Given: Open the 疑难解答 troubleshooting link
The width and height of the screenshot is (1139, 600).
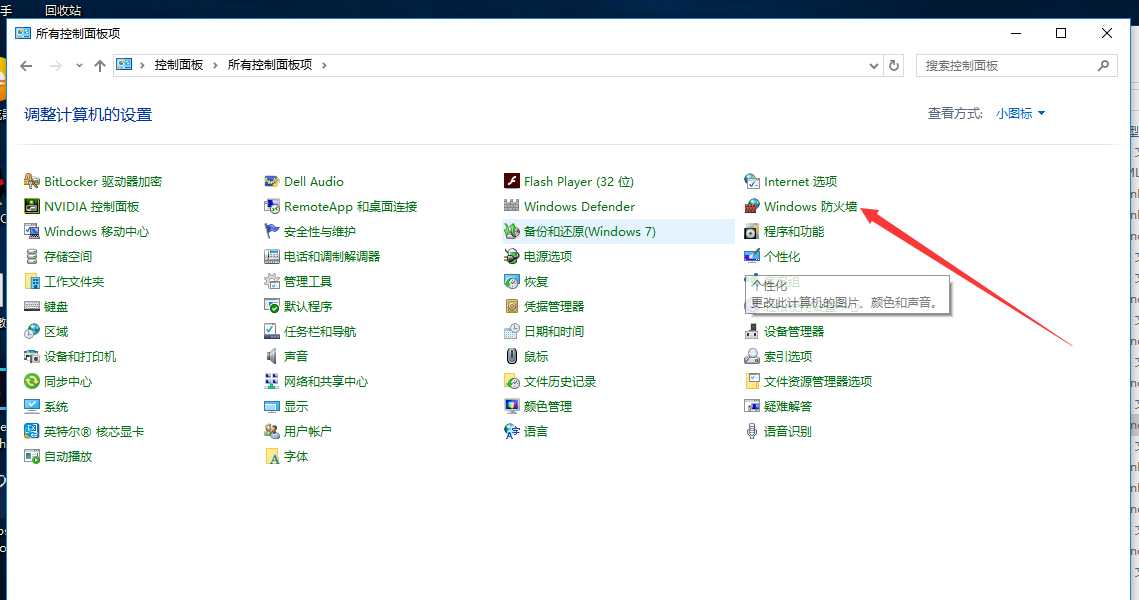Looking at the screenshot, I should 787,407.
